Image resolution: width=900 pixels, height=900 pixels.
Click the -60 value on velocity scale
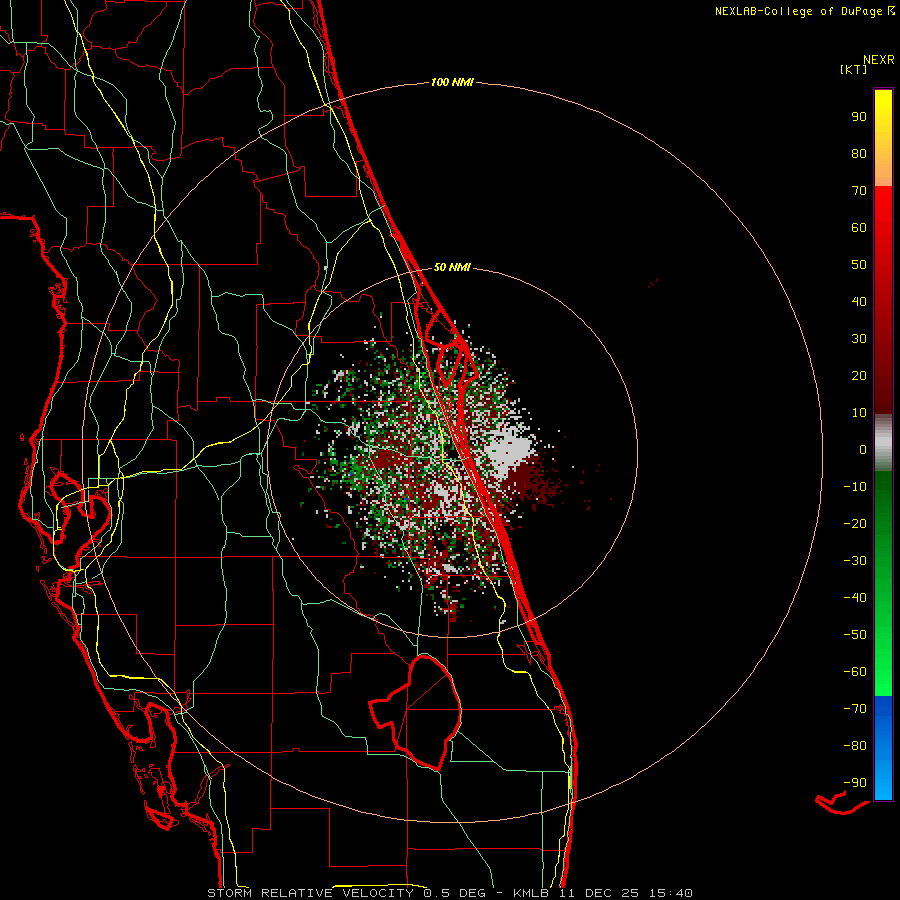(x=855, y=672)
